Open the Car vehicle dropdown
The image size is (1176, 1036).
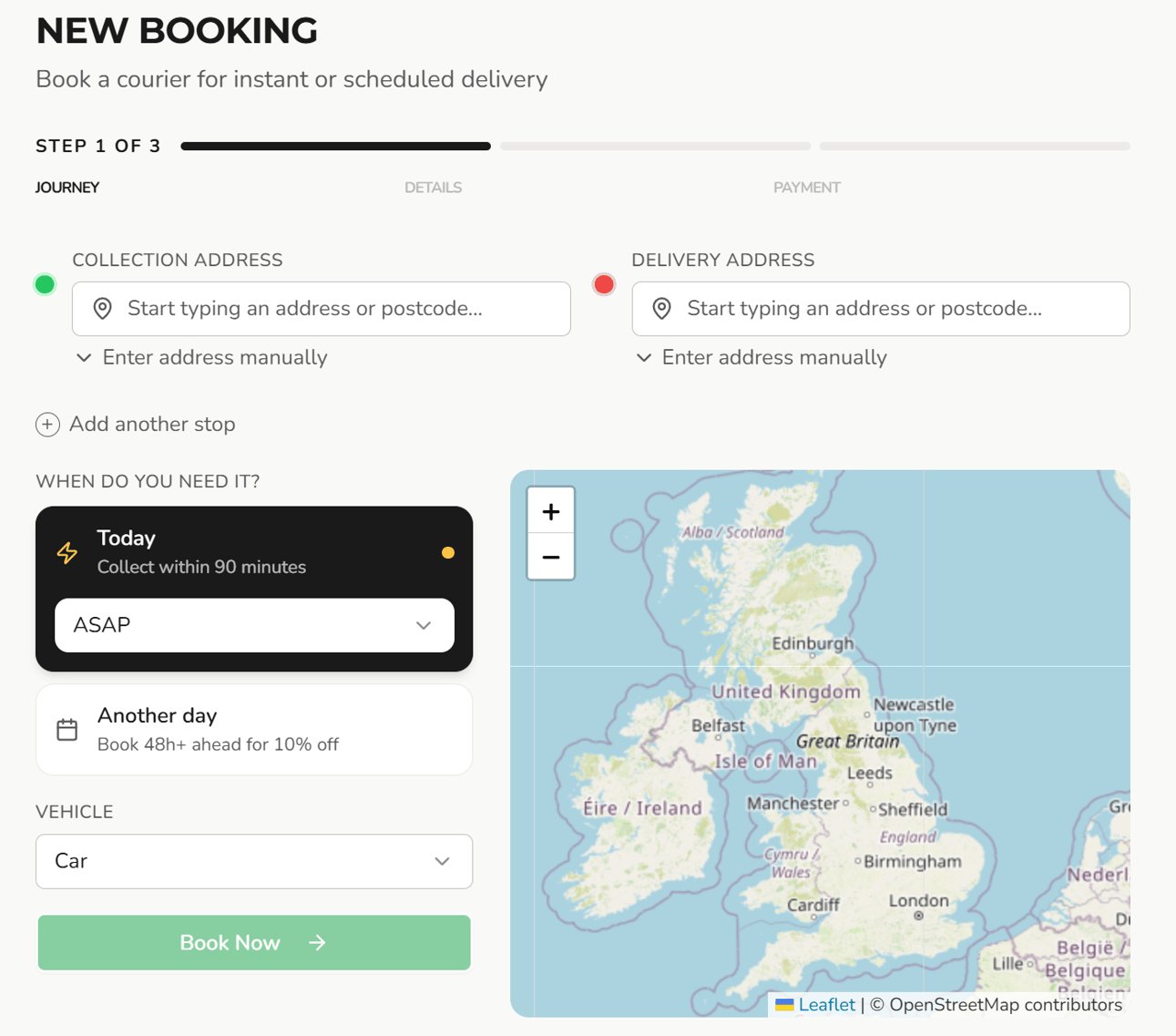pyautogui.click(x=254, y=861)
